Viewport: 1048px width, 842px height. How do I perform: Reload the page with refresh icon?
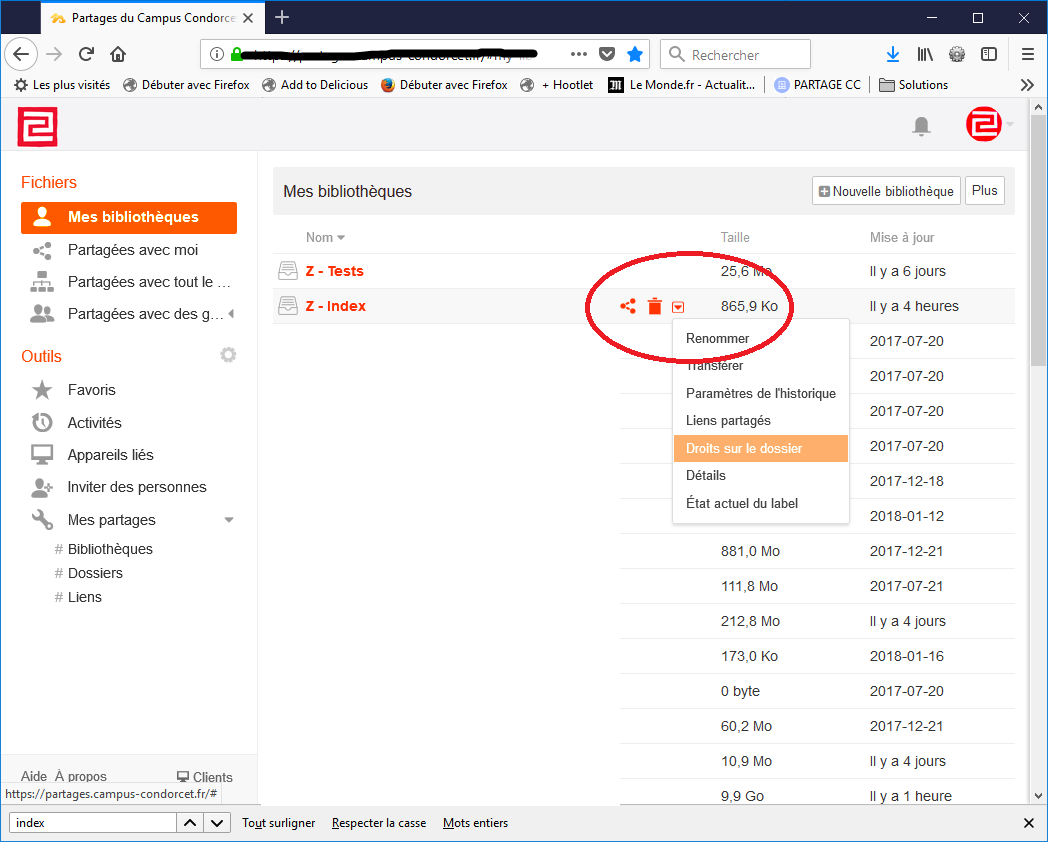click(x=86, y=54)
